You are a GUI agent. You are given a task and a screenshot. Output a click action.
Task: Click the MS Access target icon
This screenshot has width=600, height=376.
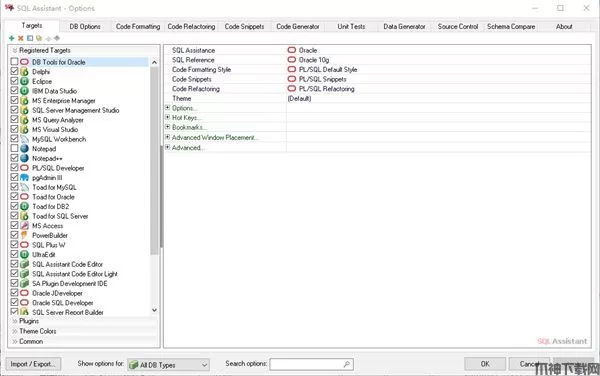pyautogui.click(x=24, y=226)
